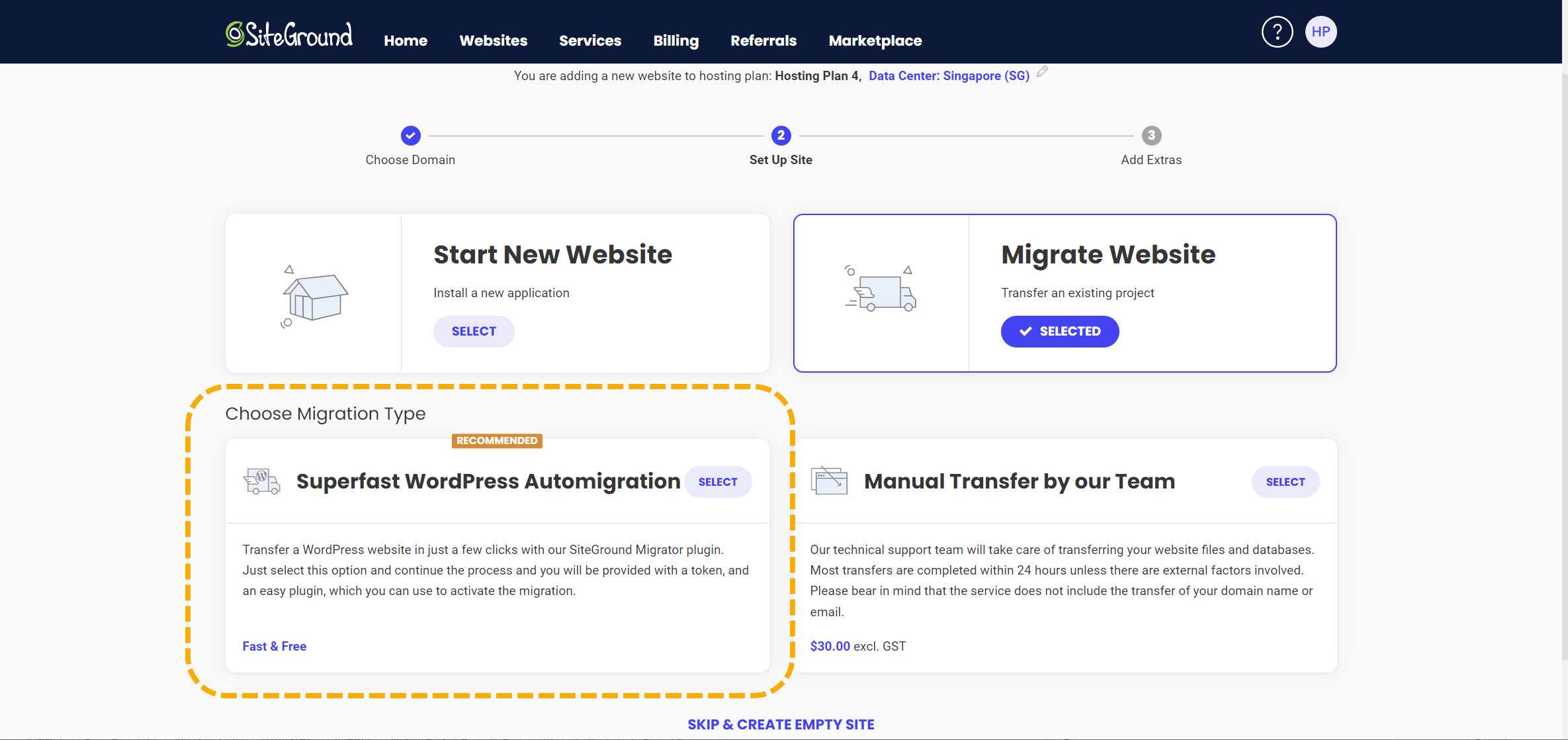Select the Start New Website option

click(x=474, y=331)
